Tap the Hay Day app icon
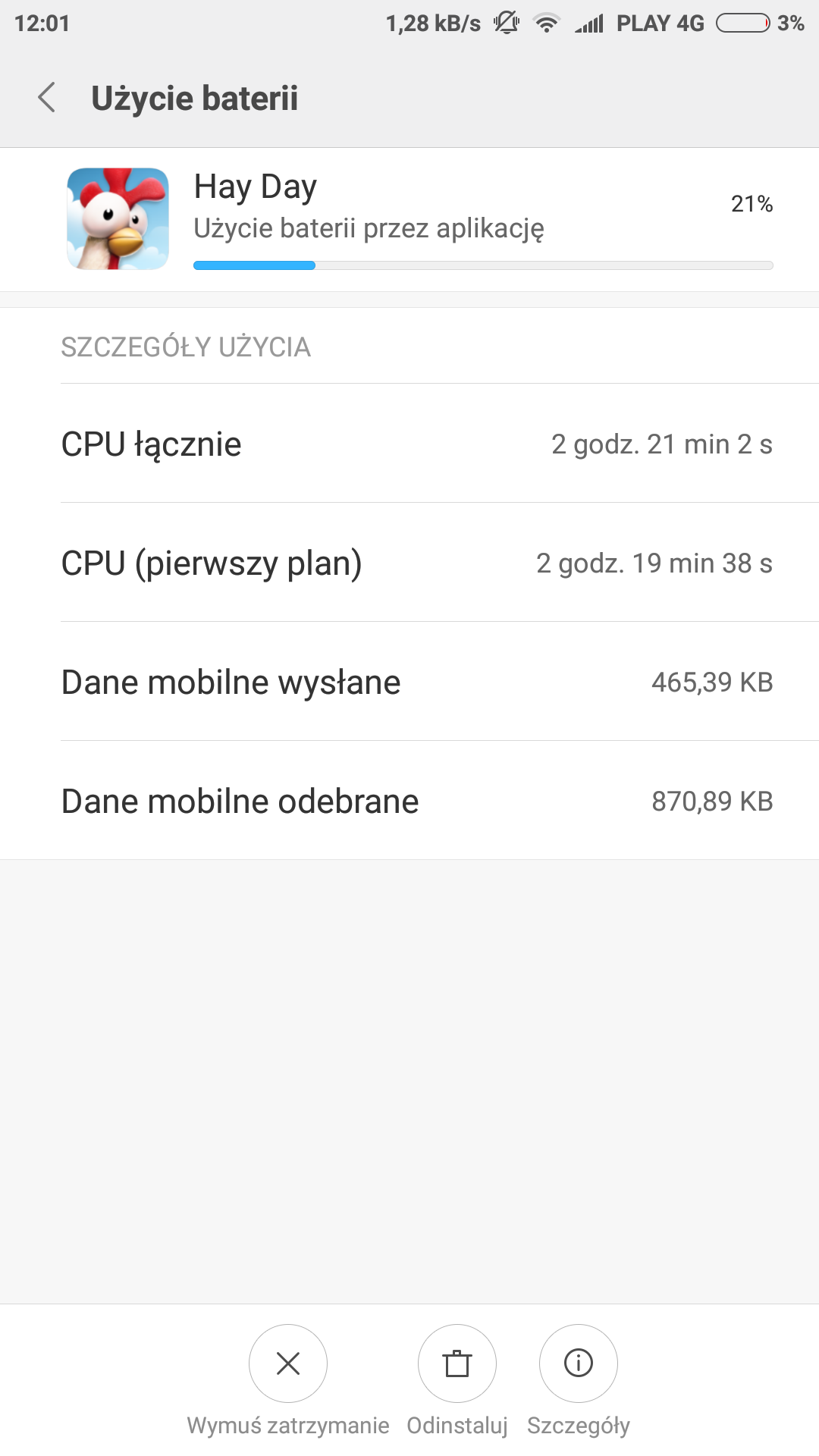This screenshot has width=819, height=1456. 118,219
